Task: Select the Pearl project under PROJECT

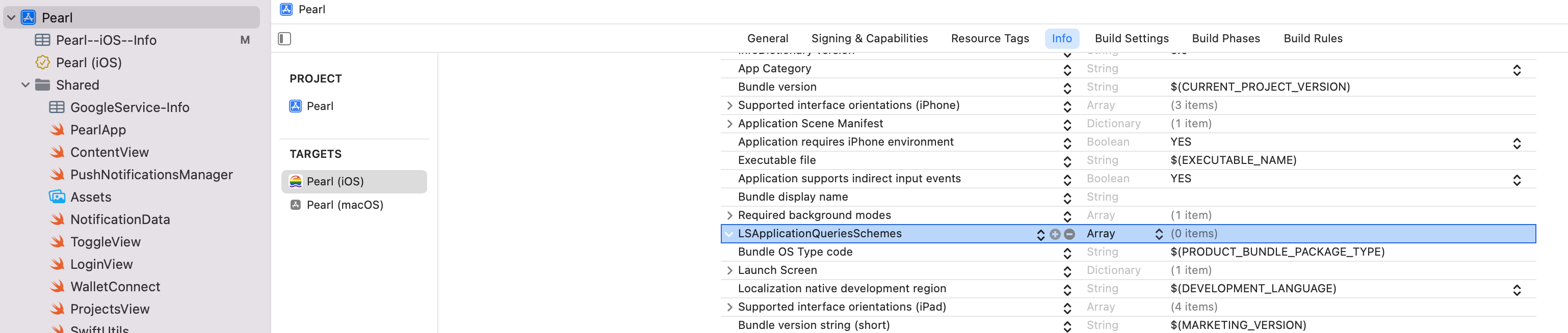Action: coord(320,106)
